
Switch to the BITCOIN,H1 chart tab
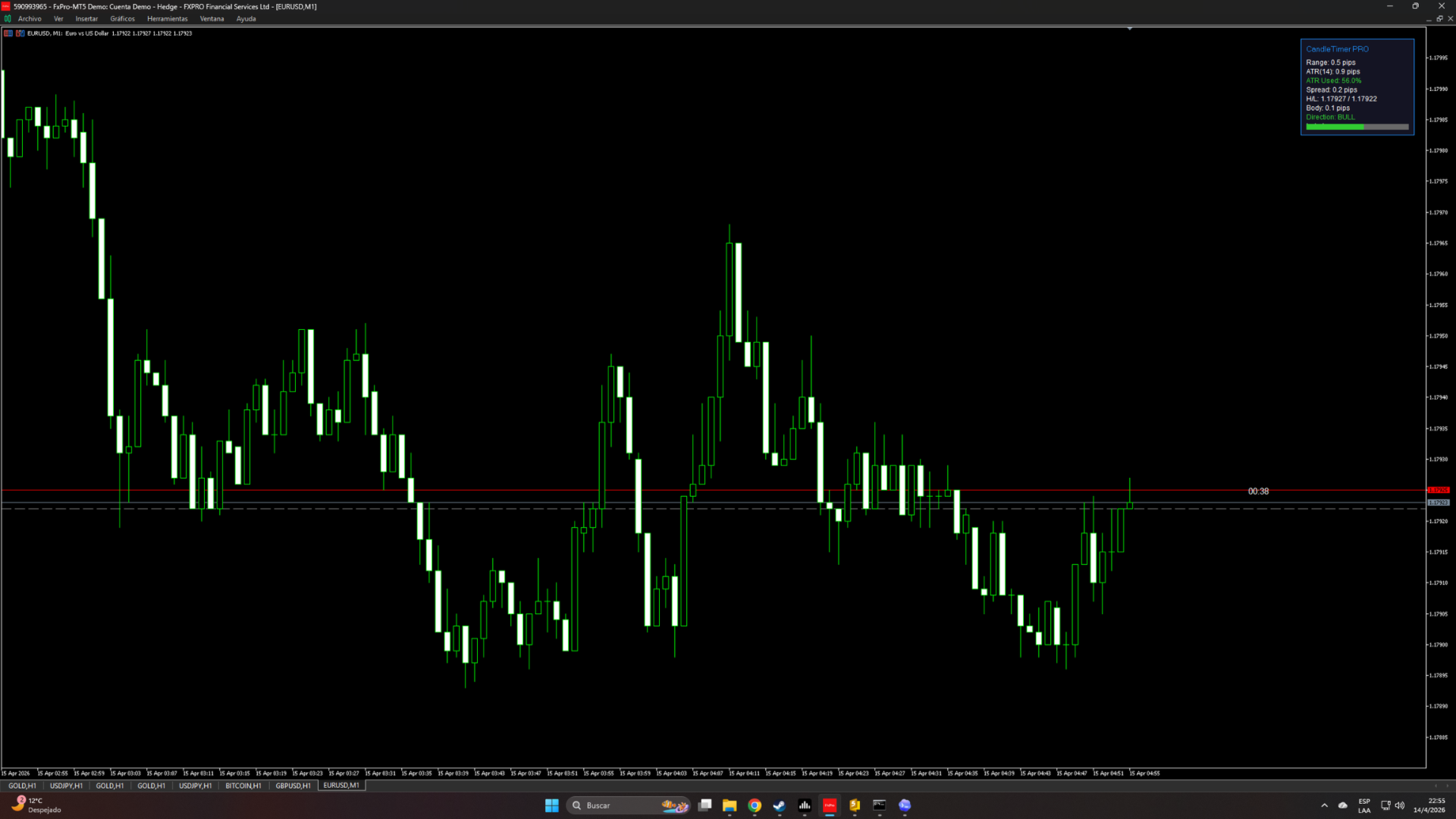[243, 786]
